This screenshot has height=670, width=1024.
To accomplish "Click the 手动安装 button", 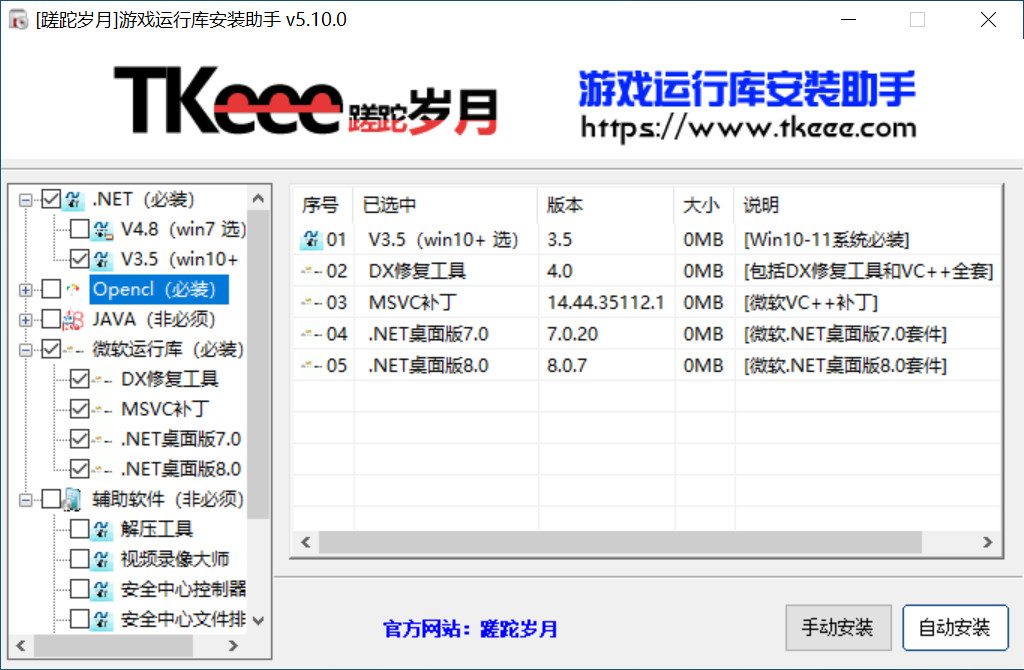I will click(838, 628).
